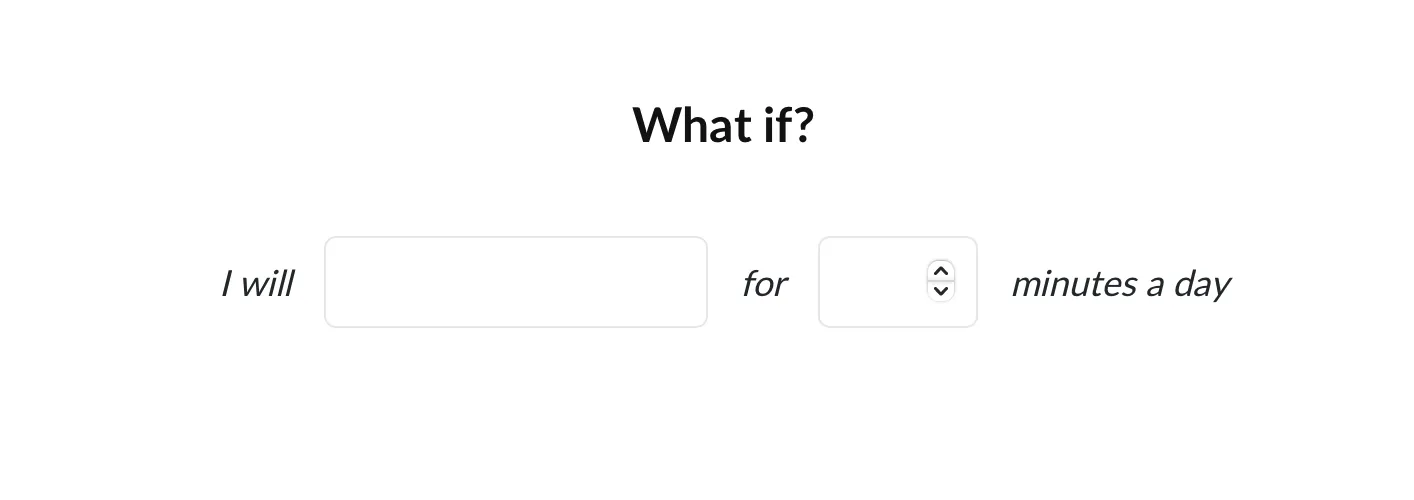The width and height of the screenshot is (1414, 500).
Task: Increase minutes using the spinner's up chevron
Action: pos(940,272)
